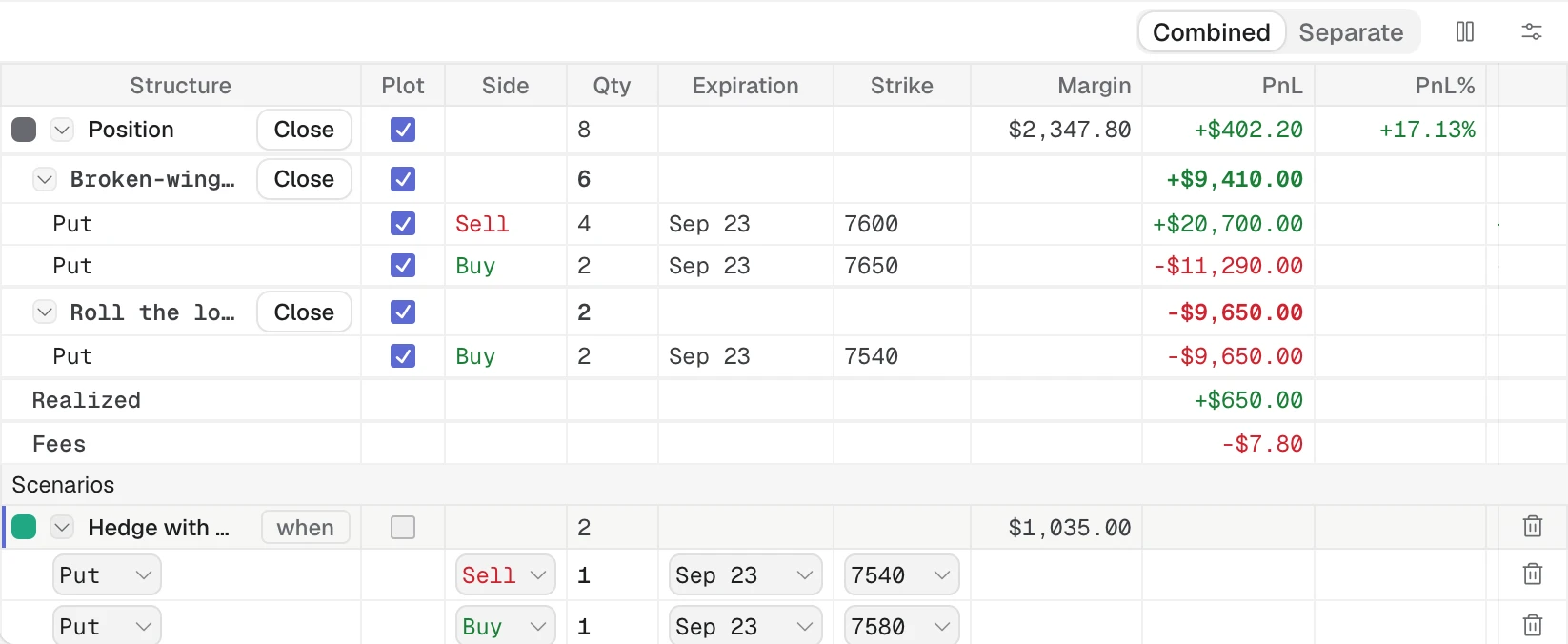Click the +17.13% PnL percent value
Screen dimensions: 1568x644
pos(1427,130)
